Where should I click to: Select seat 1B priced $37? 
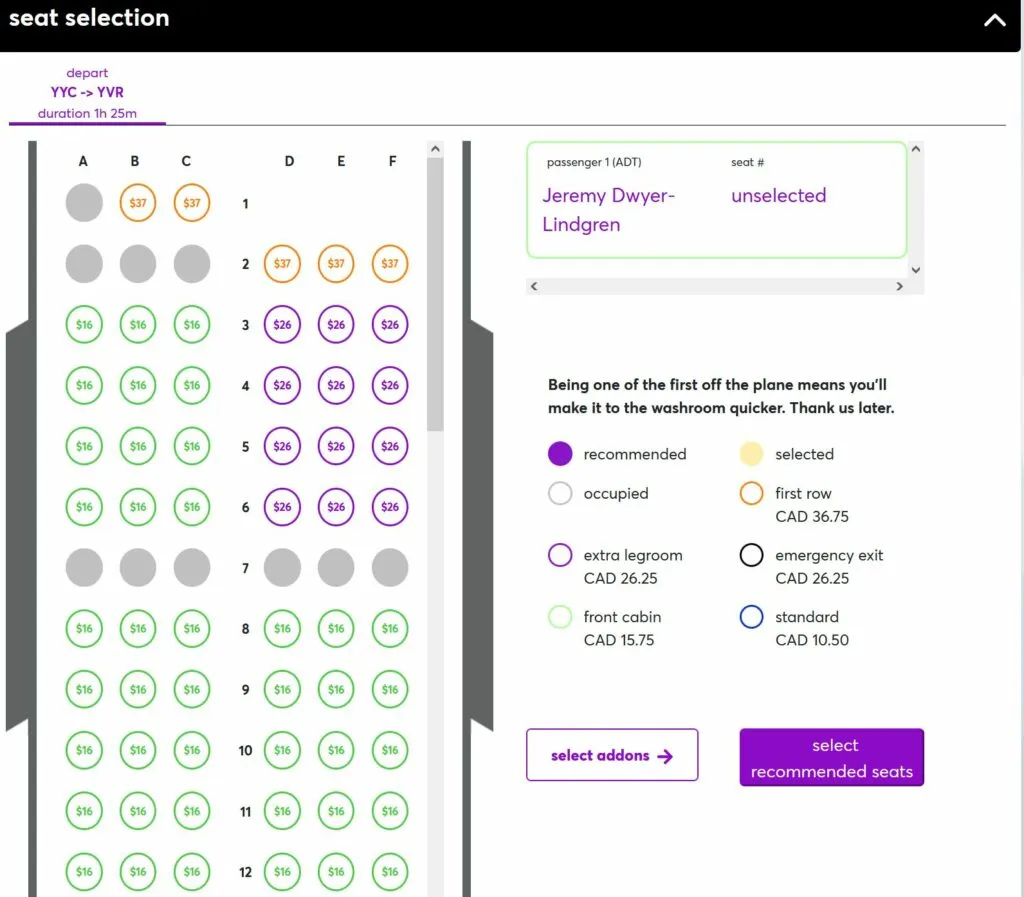tap(138, 203)
